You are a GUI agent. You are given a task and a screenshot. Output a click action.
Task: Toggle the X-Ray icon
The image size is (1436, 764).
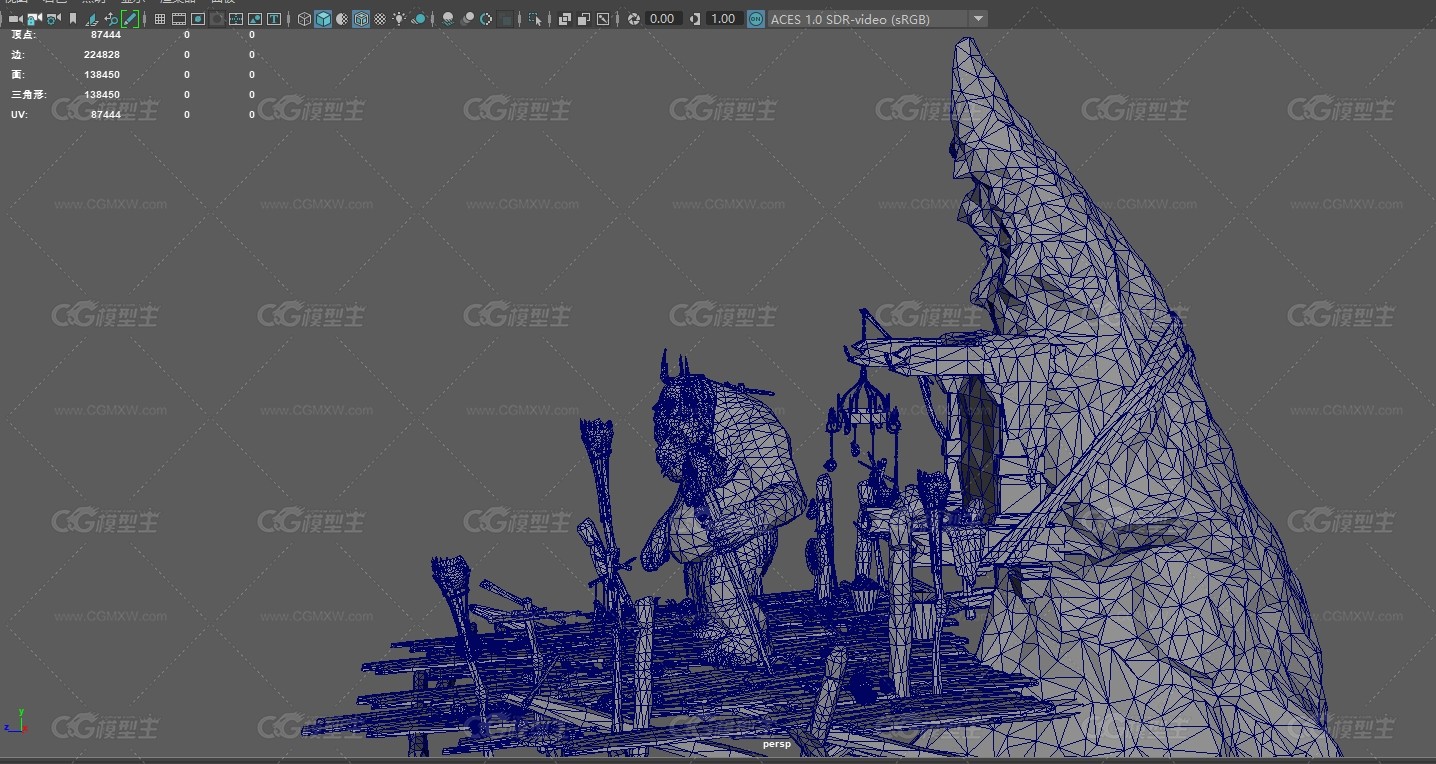coord(564,19)
